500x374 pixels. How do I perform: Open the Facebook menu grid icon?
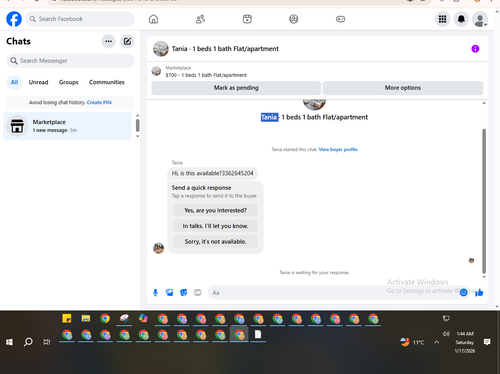442,19
